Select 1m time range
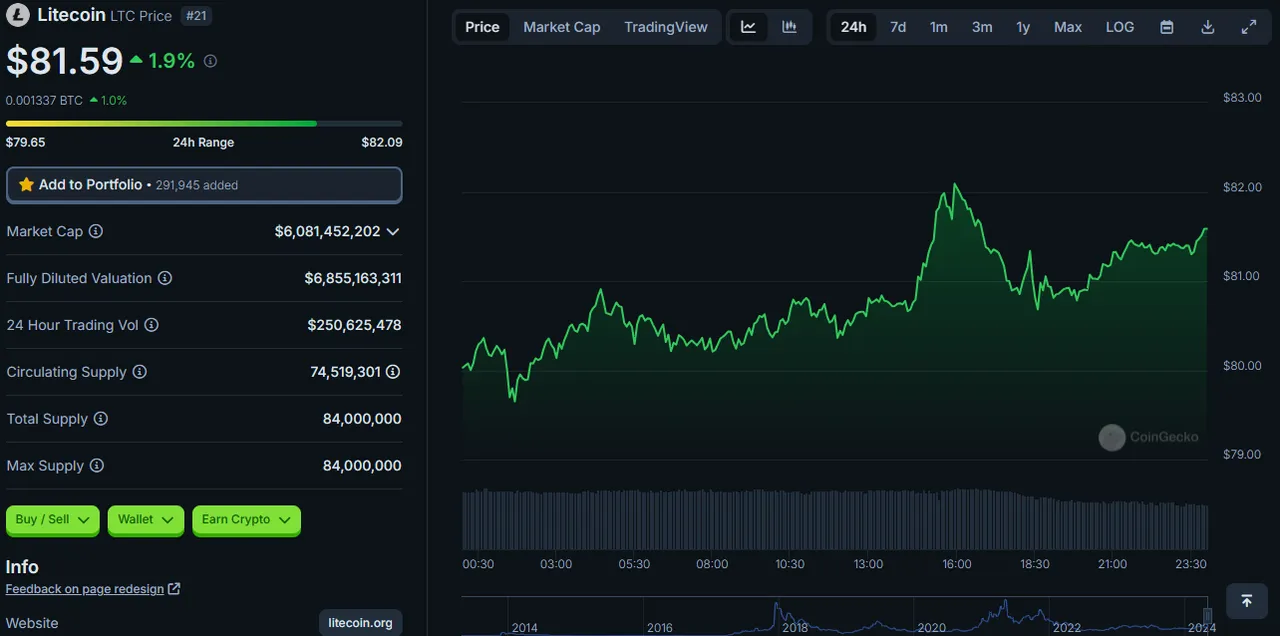 tap(939, 27)
